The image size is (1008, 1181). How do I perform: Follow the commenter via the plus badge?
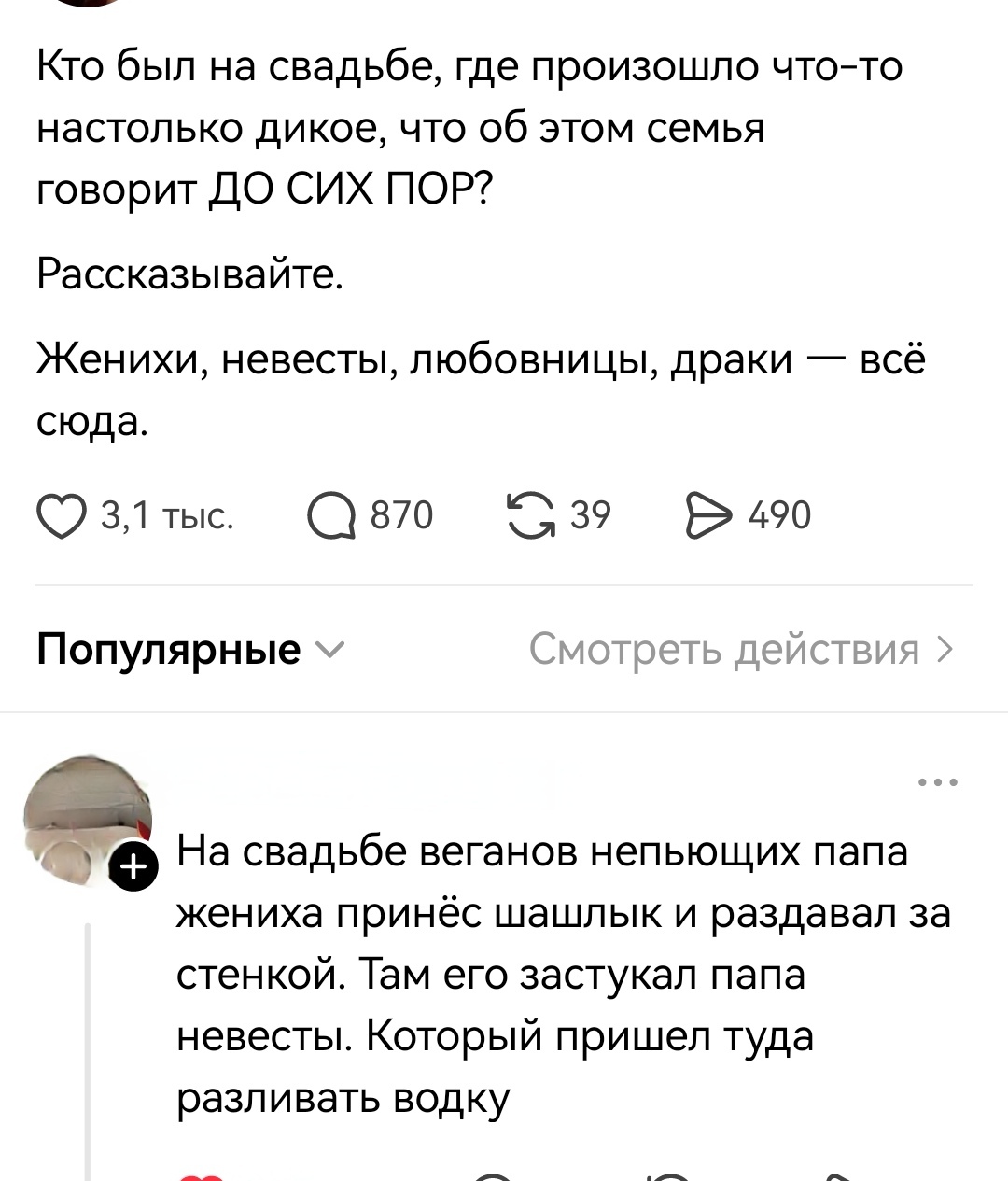pos(134,868)
